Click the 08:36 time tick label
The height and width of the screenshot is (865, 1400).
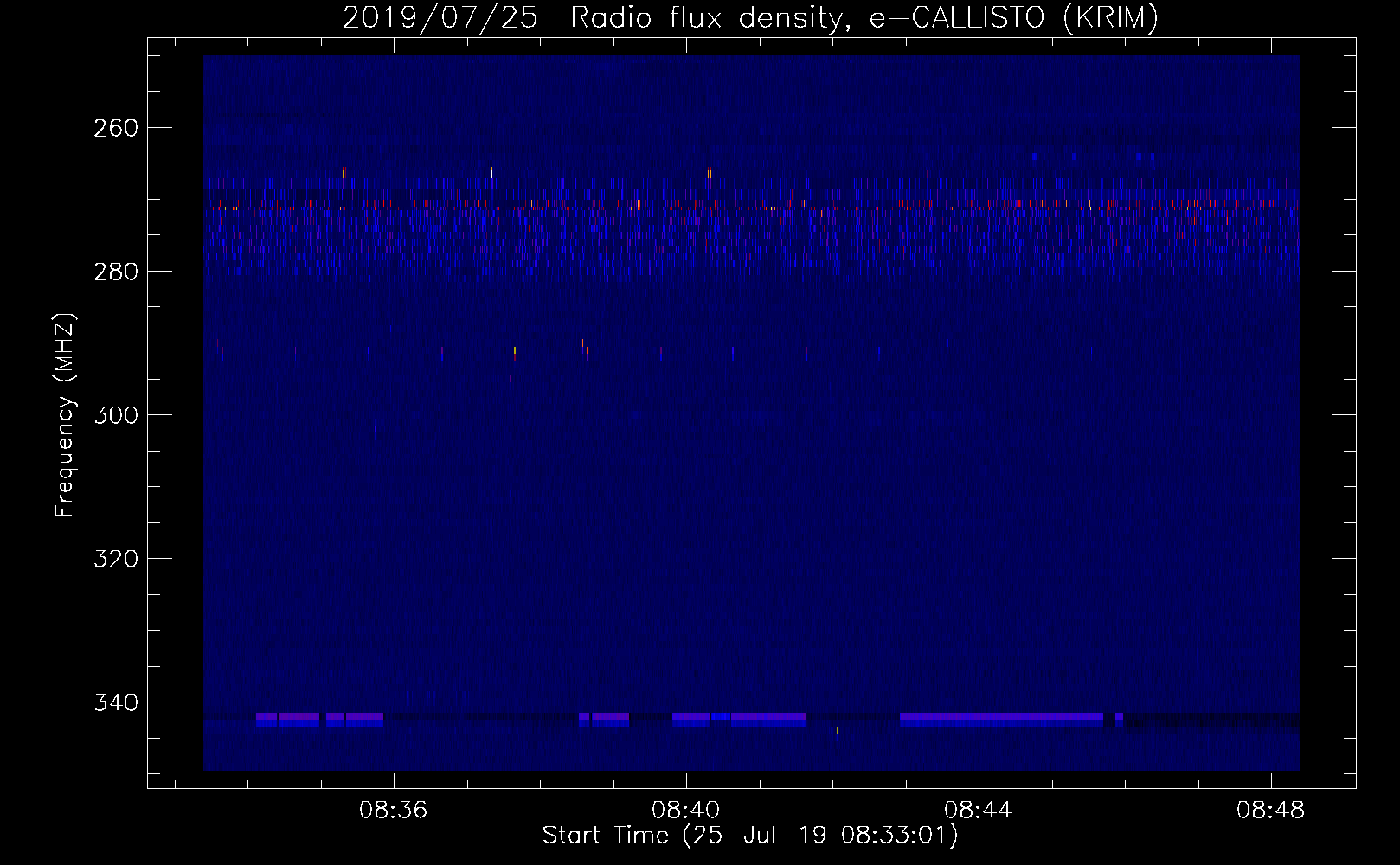394,811
